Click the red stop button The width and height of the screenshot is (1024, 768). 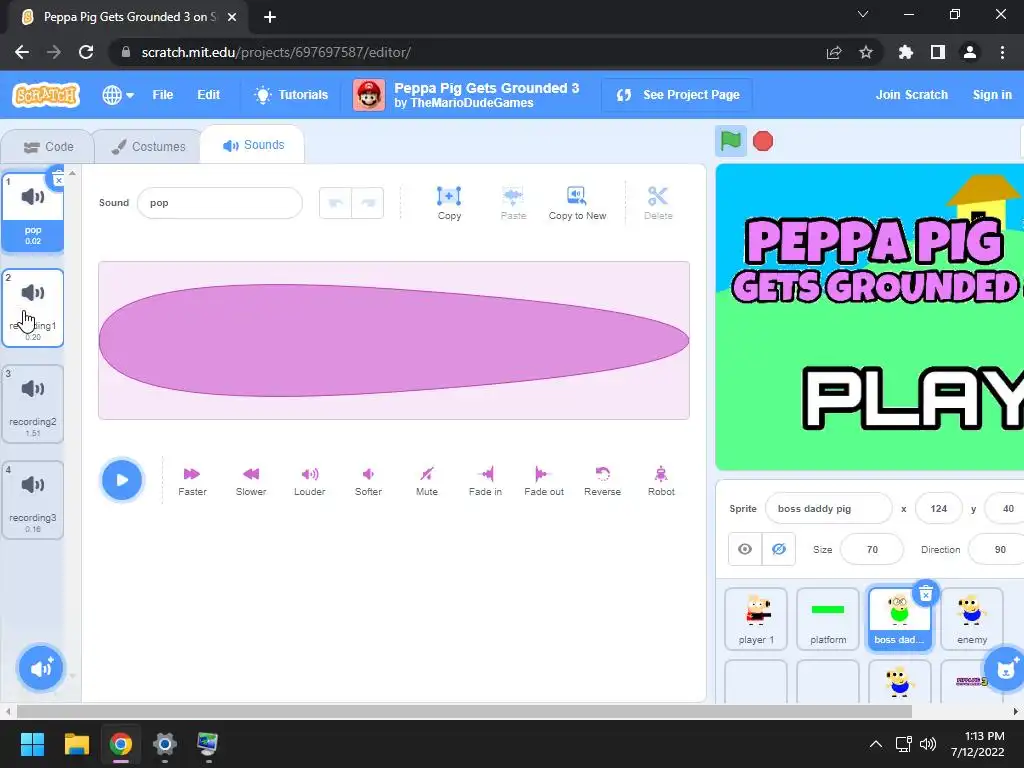tap(763, 141)
